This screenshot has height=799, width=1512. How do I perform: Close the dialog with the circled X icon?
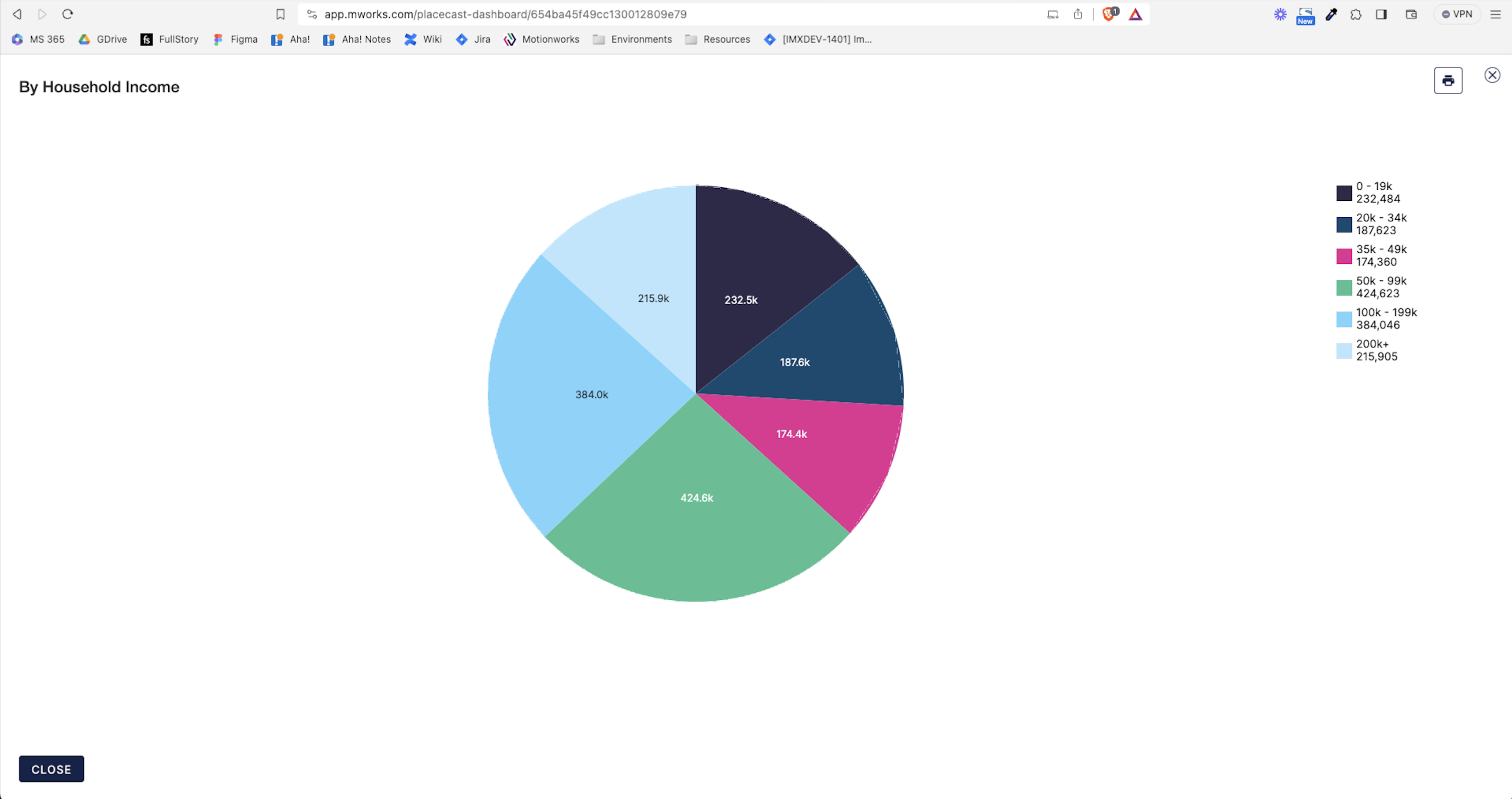(1492, 75)
